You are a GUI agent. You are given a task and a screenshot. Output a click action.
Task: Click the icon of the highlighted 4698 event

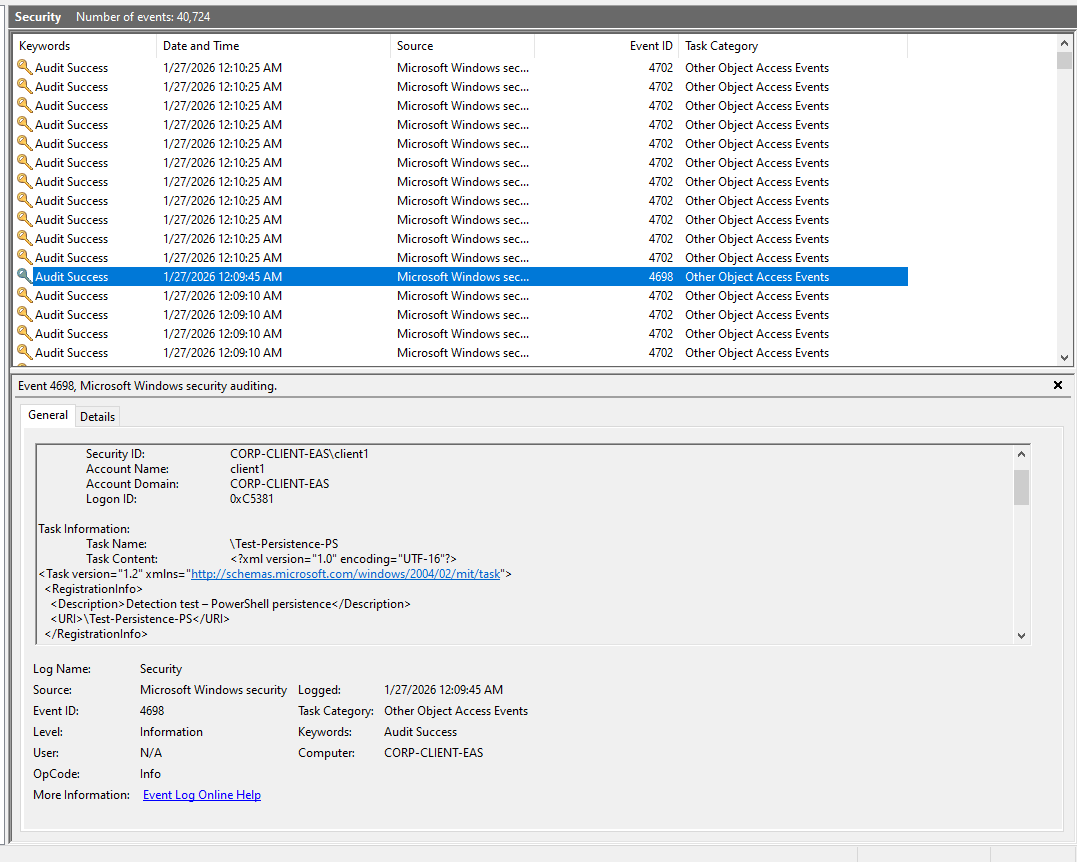coord(24,277)
